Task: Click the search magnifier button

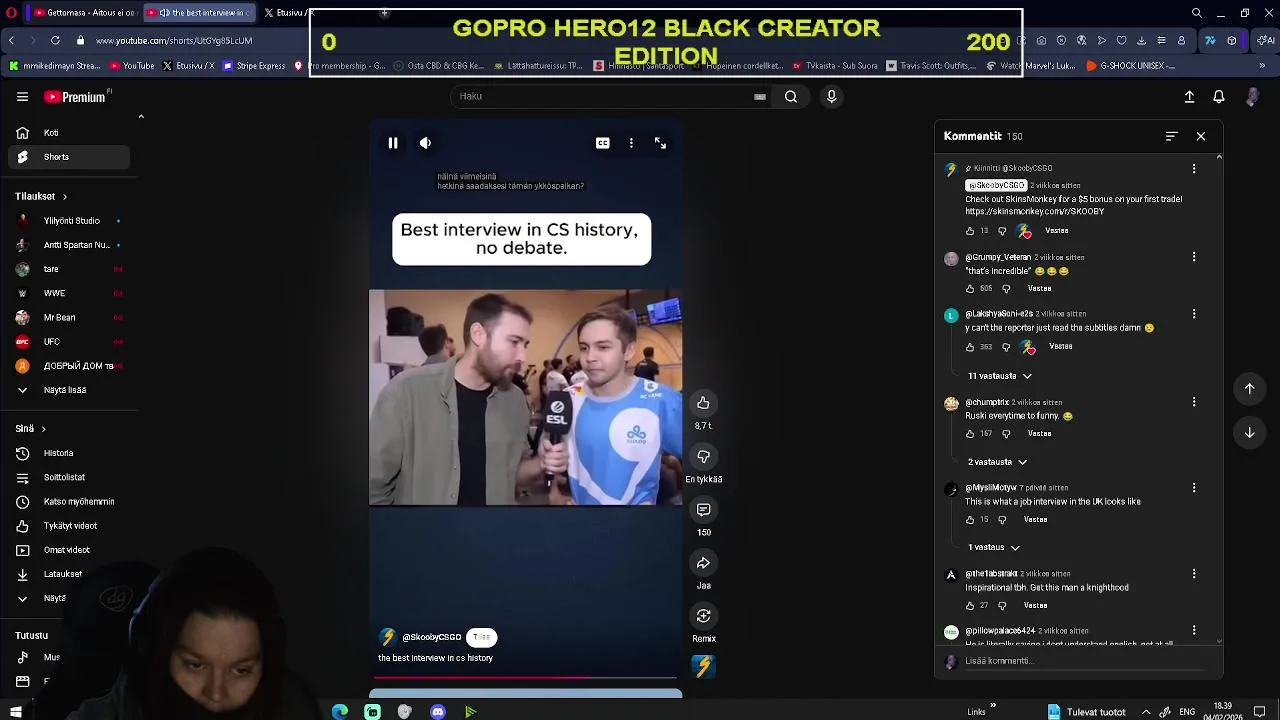Action: point(791,96)
